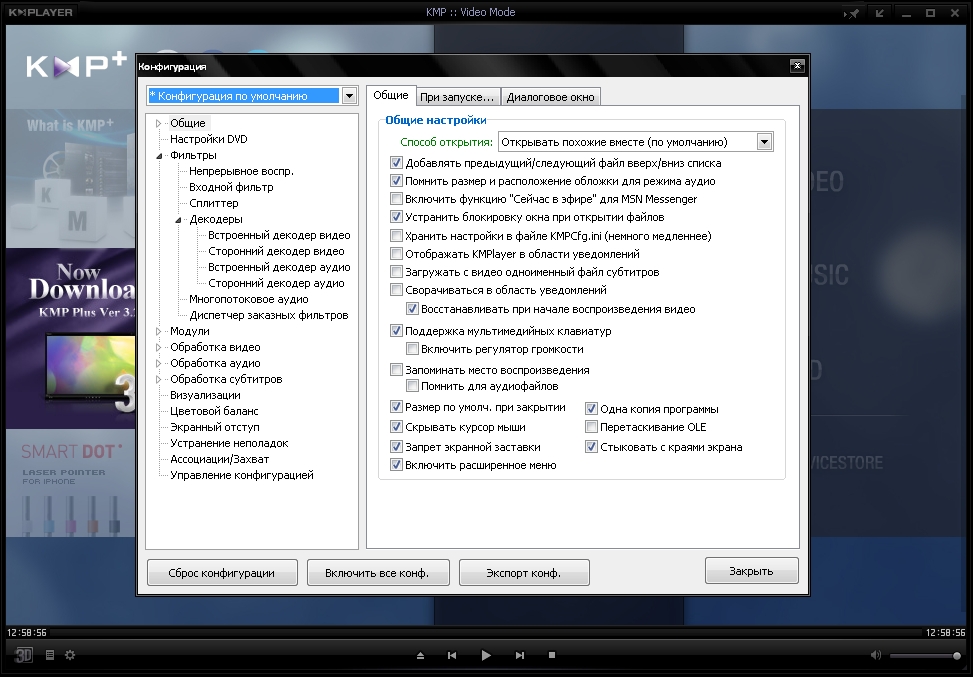973x677 pixels.
Task: Click the elapsed time display at left
Action: 27,632
